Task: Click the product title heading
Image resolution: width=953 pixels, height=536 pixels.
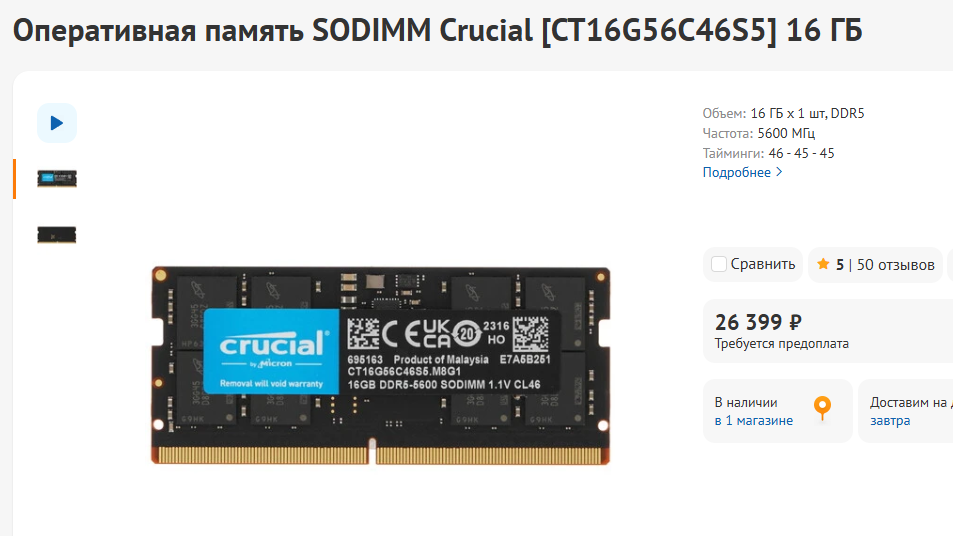Action: tap(438, 30)
